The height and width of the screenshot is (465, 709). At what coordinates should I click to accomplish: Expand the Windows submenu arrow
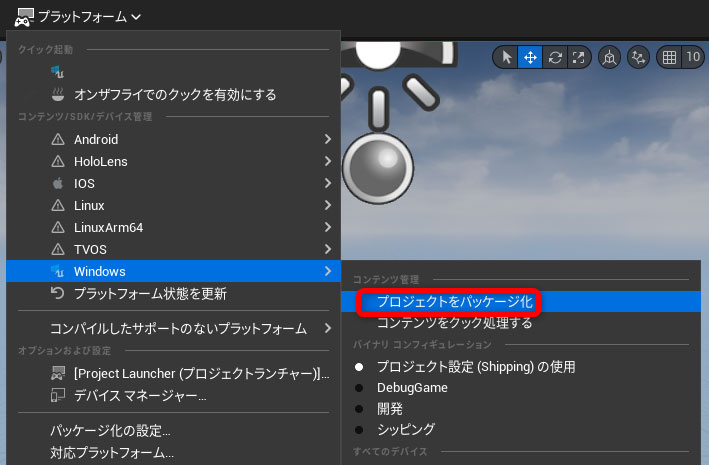(x=328, y=271)
